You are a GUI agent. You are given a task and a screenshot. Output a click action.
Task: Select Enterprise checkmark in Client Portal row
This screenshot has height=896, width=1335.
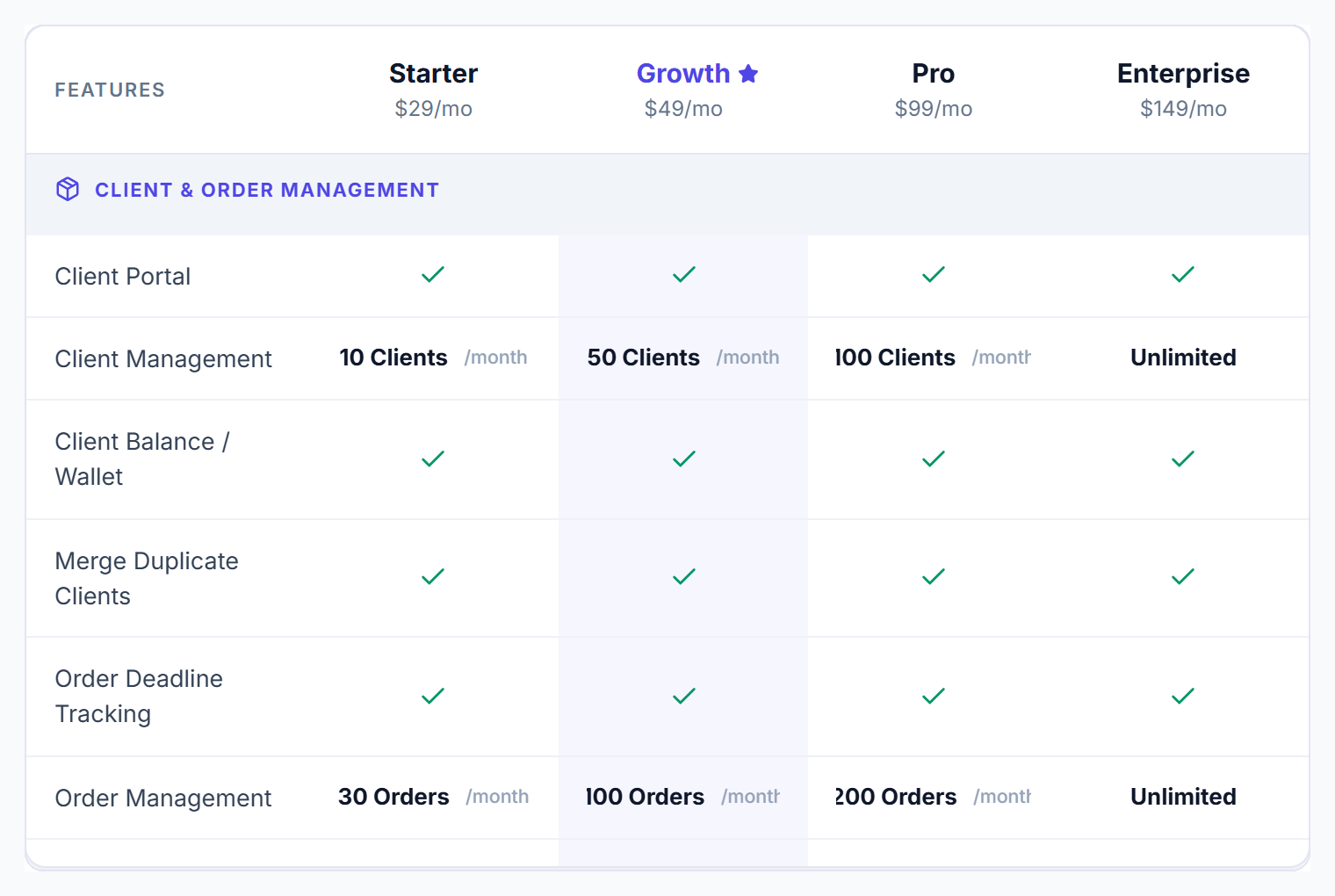pos(1183,275)
